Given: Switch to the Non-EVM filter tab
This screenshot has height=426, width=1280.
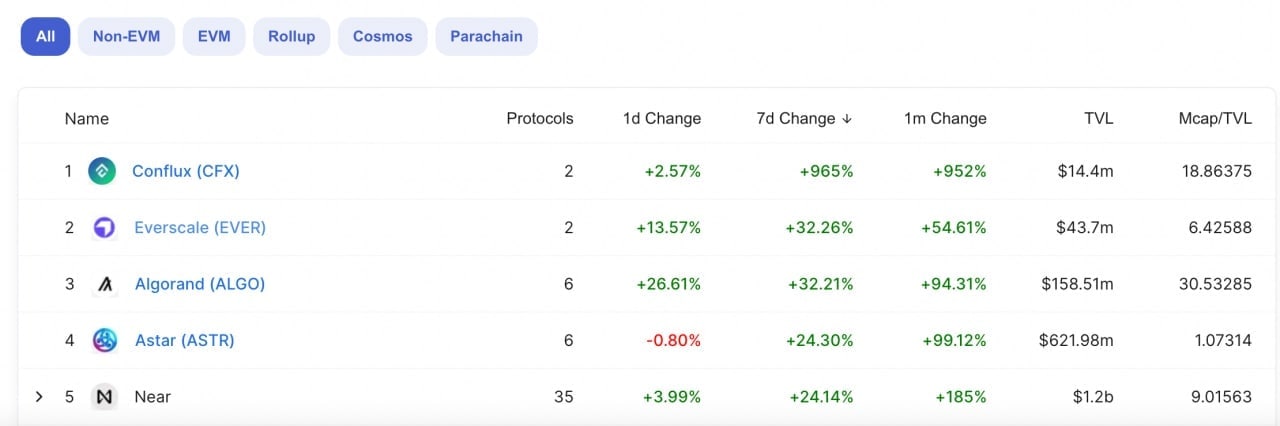Looking at the screenshot, I should coord(126,36).
